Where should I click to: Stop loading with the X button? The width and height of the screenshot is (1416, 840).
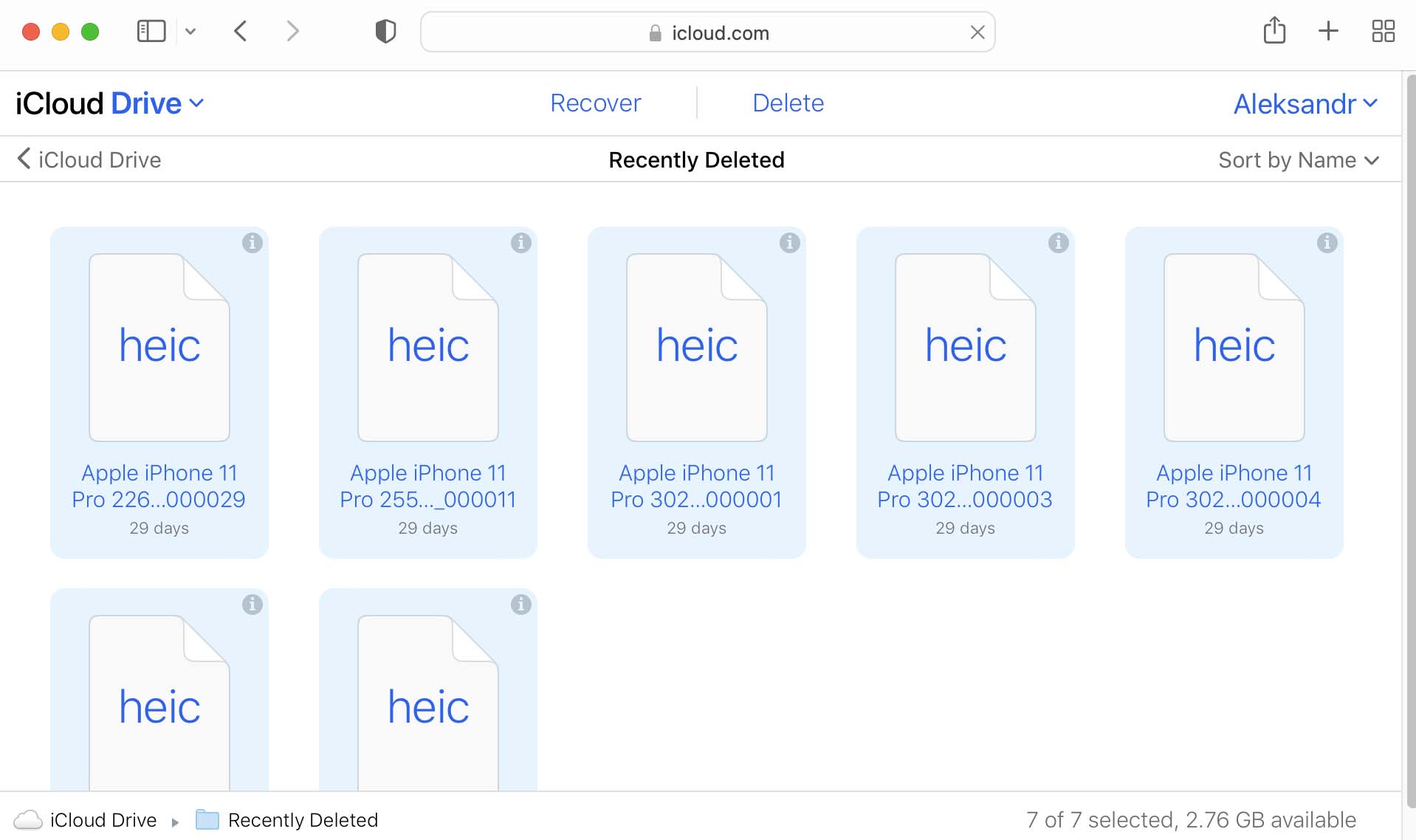point(977,32)
